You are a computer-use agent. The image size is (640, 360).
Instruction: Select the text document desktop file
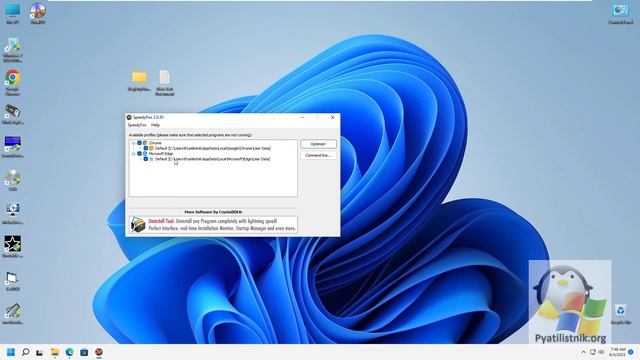(x=164, y=83)
